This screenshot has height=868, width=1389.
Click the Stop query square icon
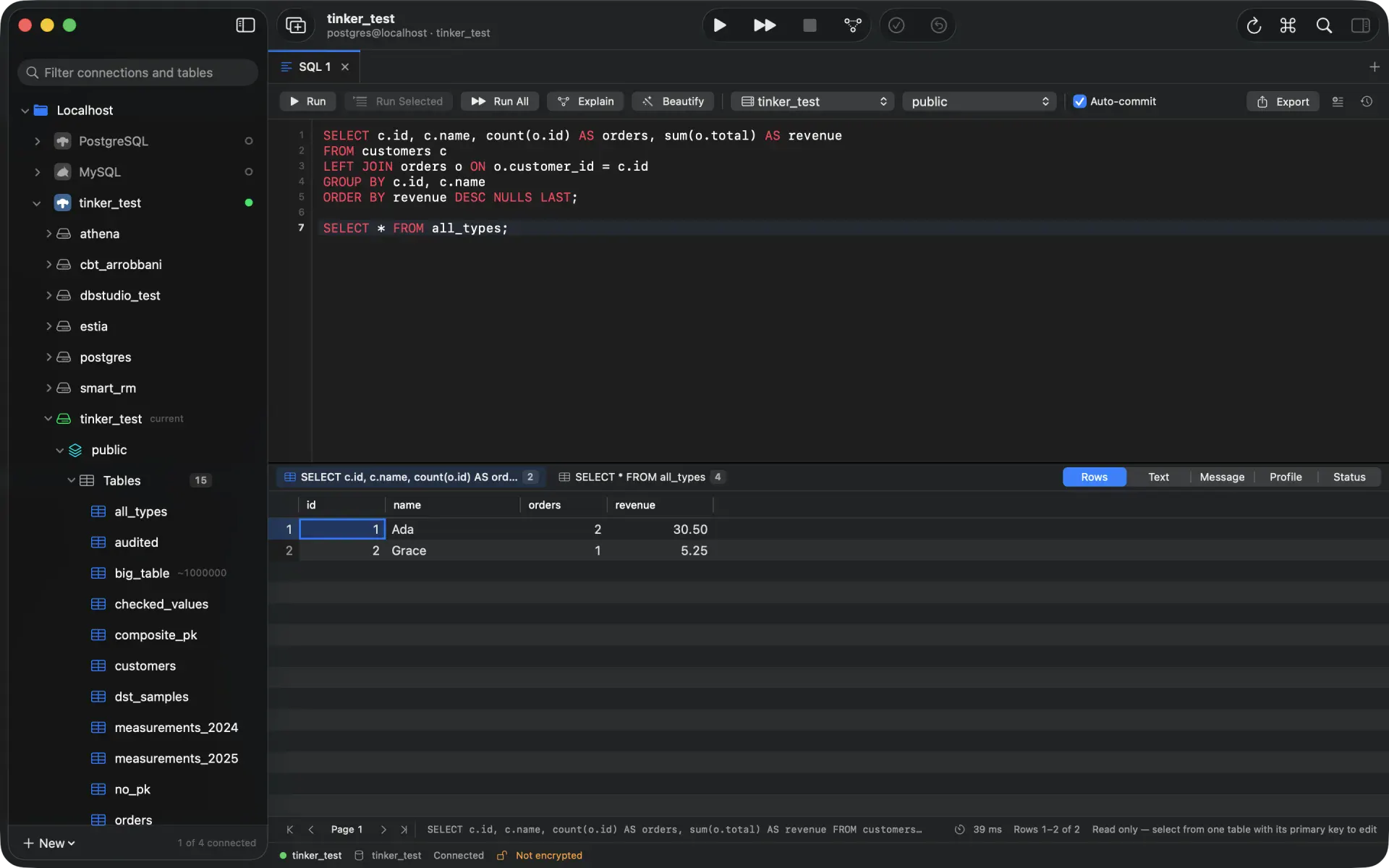click(810, 25)
